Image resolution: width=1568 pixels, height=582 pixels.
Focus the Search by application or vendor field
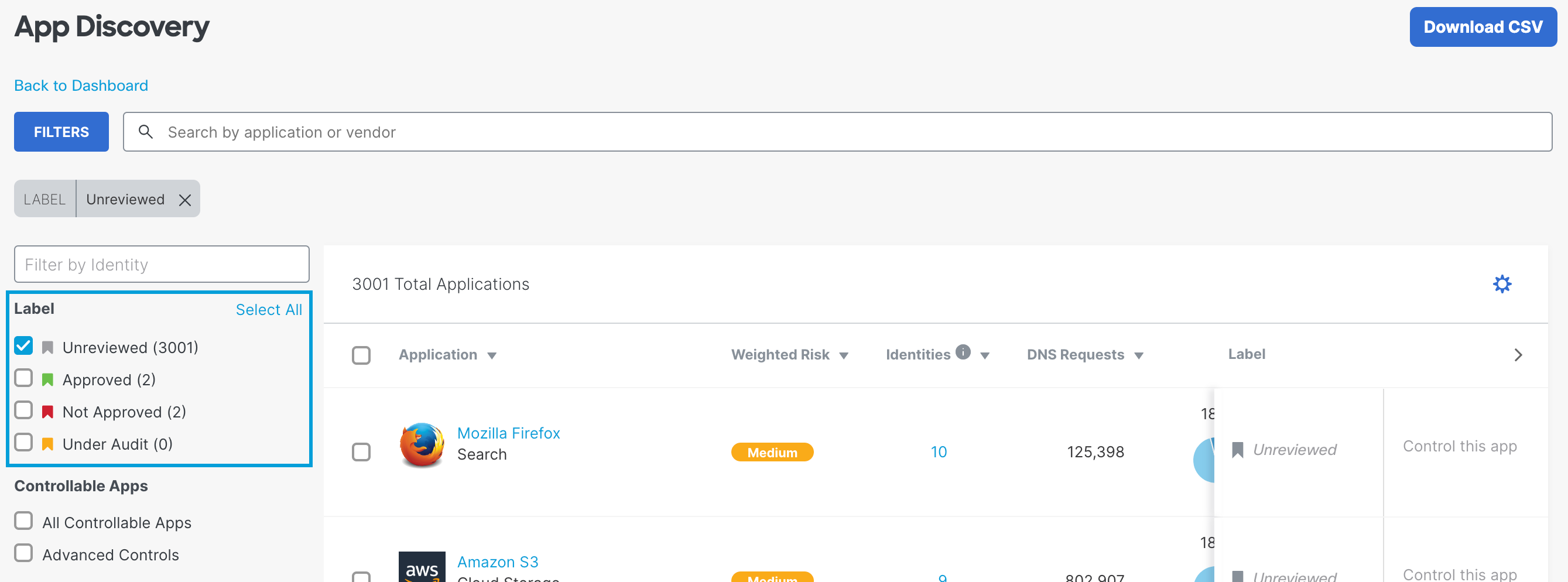pos(837,132)
